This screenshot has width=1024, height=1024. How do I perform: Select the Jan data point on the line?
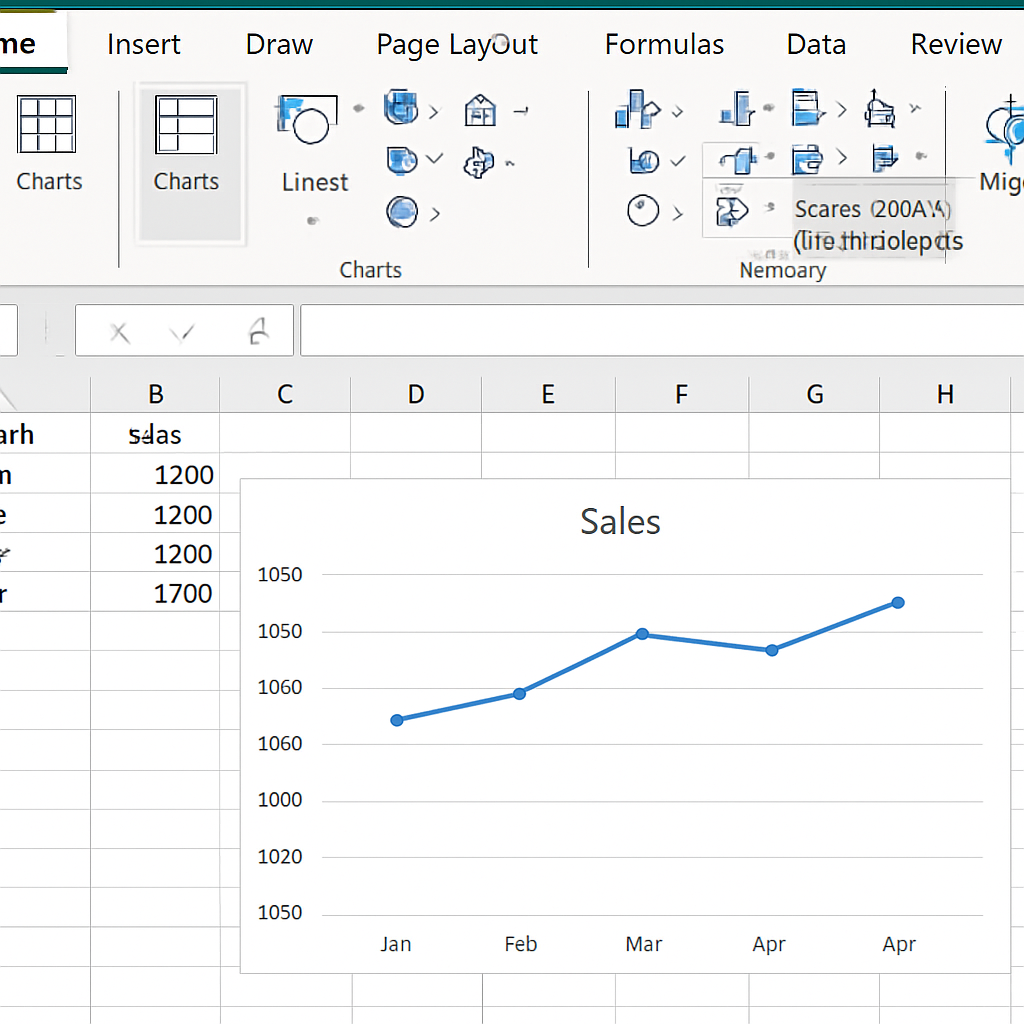(397, 720)
